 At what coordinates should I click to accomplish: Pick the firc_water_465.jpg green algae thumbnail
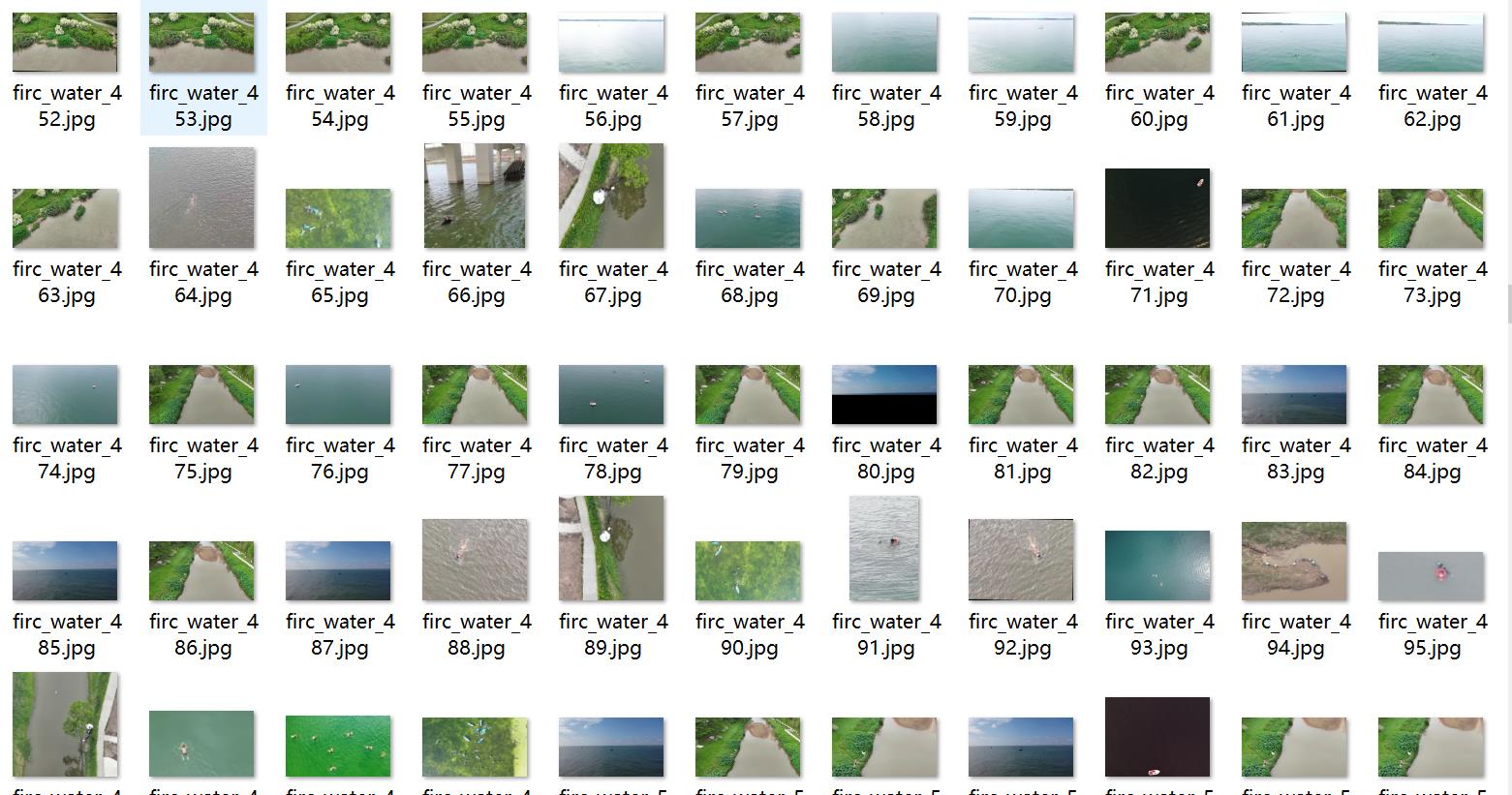point(338,218)
